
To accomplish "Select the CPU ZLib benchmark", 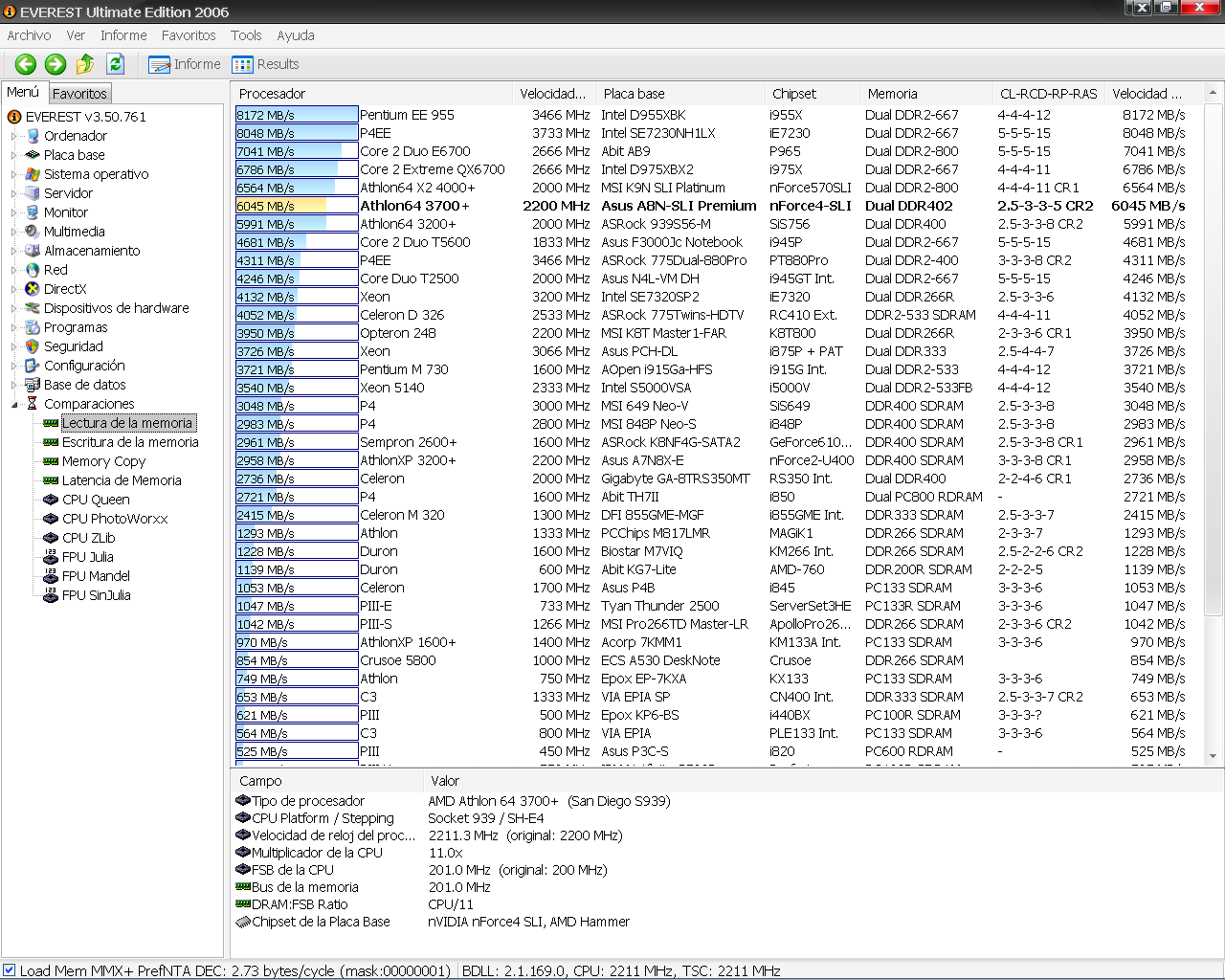I will (x=88, y=538).
